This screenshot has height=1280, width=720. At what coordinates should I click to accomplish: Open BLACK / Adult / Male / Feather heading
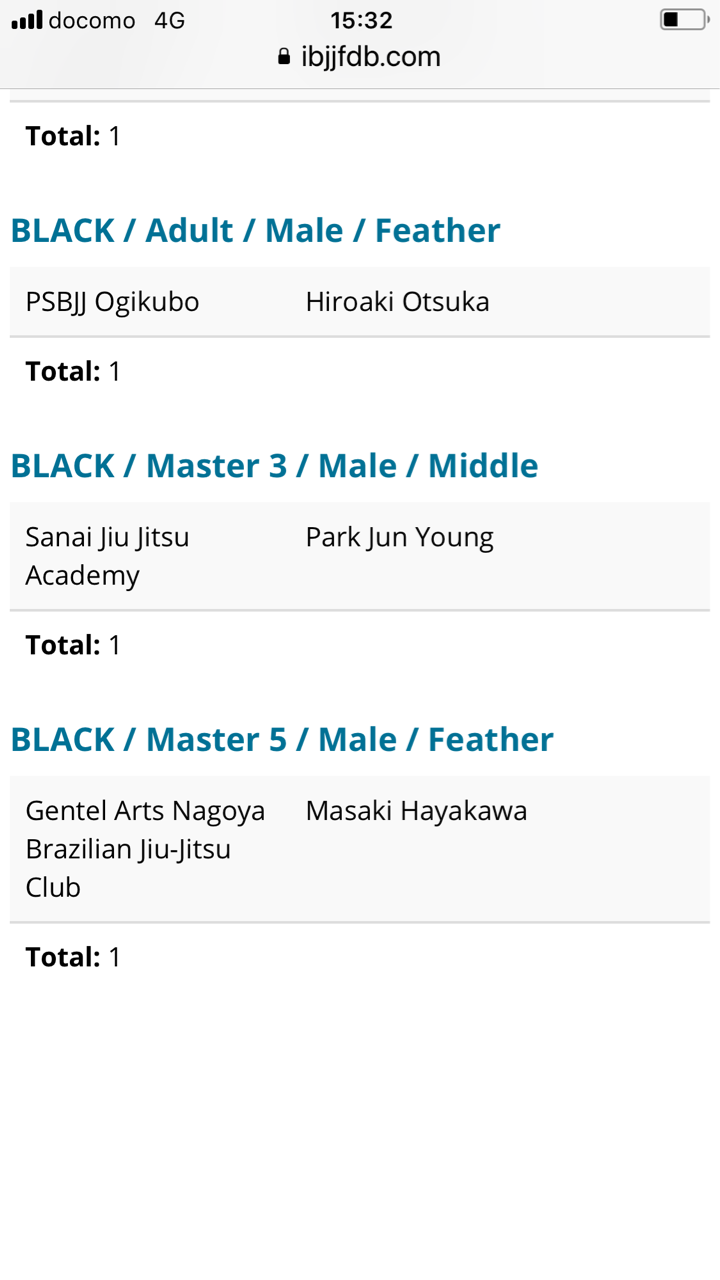click(x=255, y=231)
